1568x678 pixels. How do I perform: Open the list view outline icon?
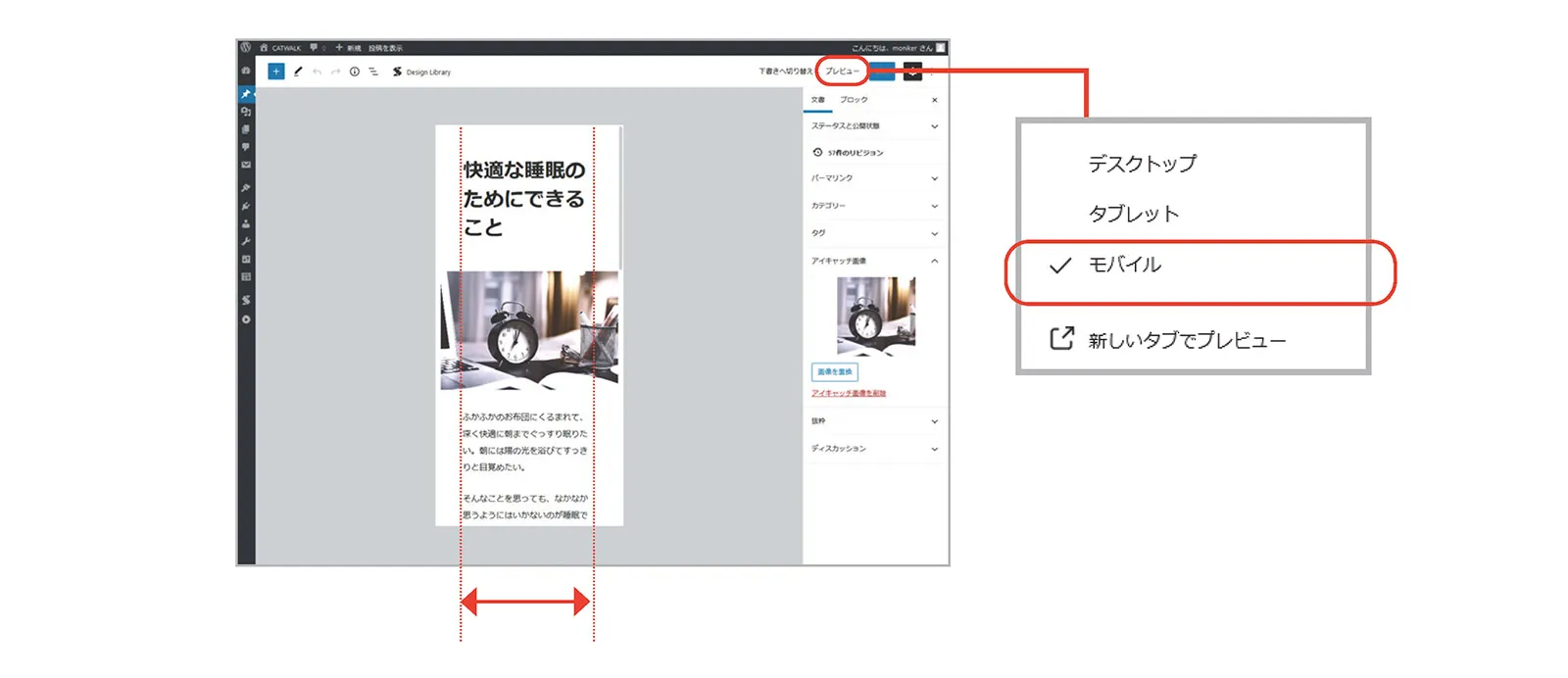pyautogui.click(x=373, y=72)
